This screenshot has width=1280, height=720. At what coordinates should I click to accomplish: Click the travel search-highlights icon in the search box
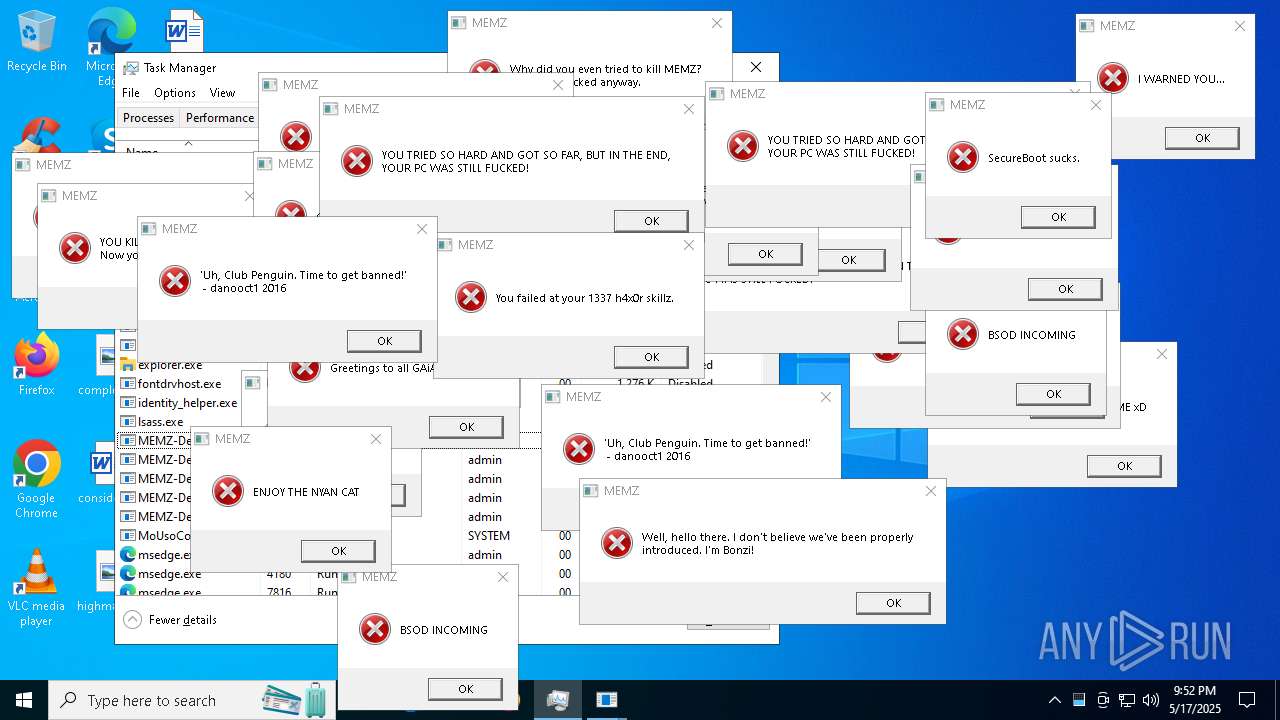296,700
